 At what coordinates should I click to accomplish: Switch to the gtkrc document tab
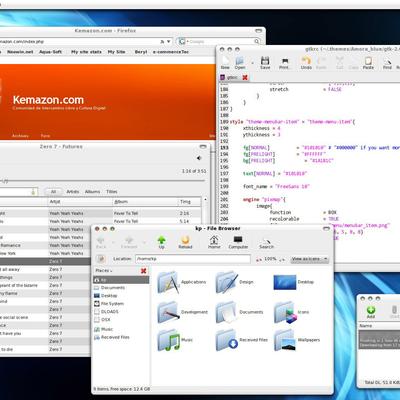click(232, 77)
